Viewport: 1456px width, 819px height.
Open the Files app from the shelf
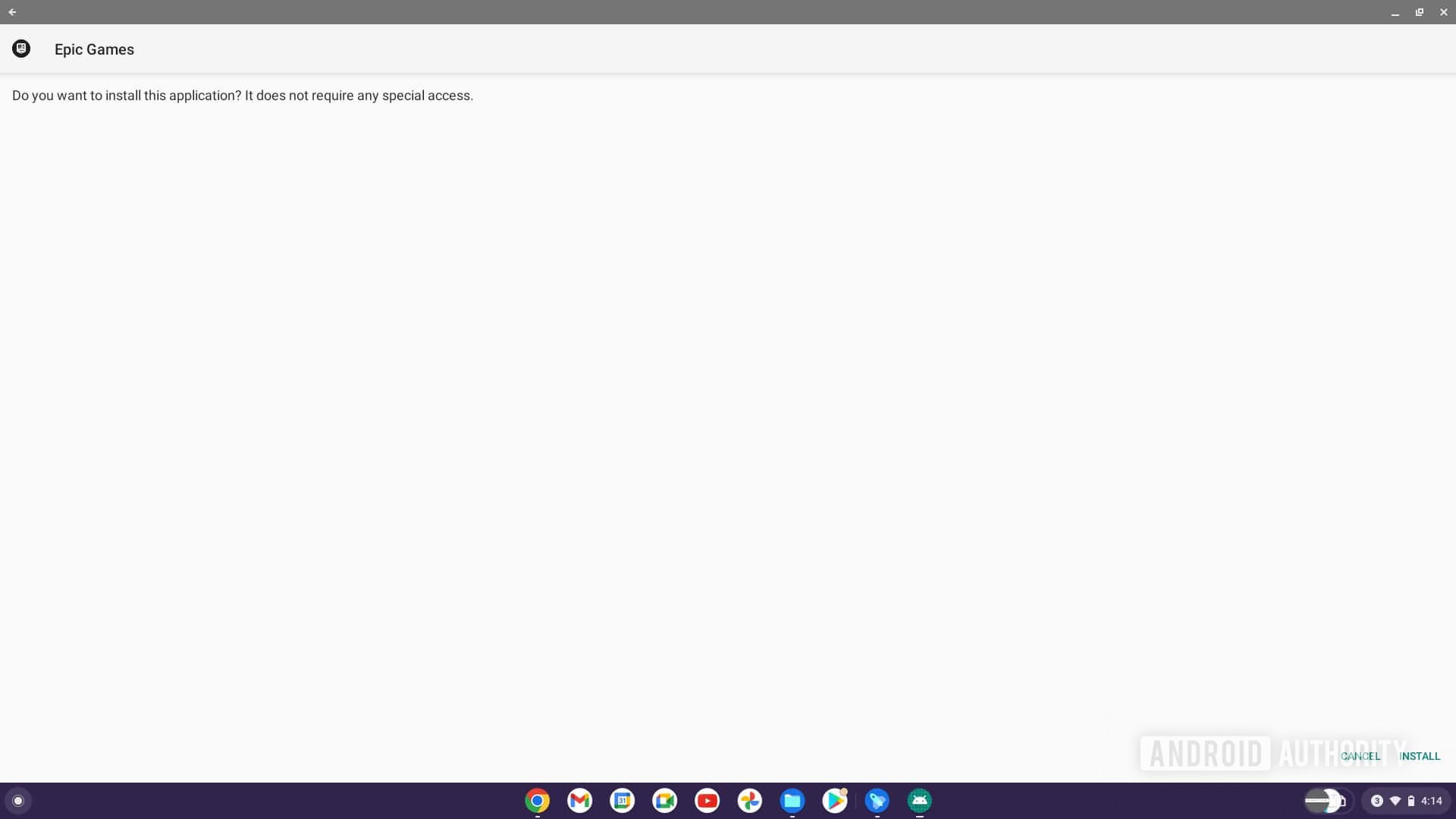[x=792, y=801]
